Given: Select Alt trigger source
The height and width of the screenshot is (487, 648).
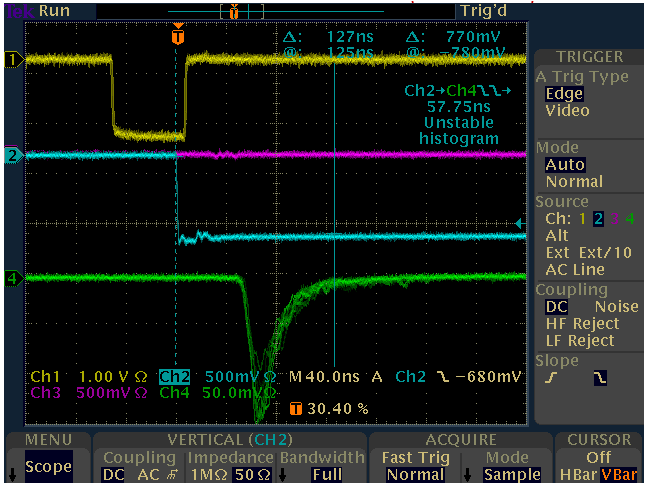Looking at the screenshot, I should pos(557,236).
